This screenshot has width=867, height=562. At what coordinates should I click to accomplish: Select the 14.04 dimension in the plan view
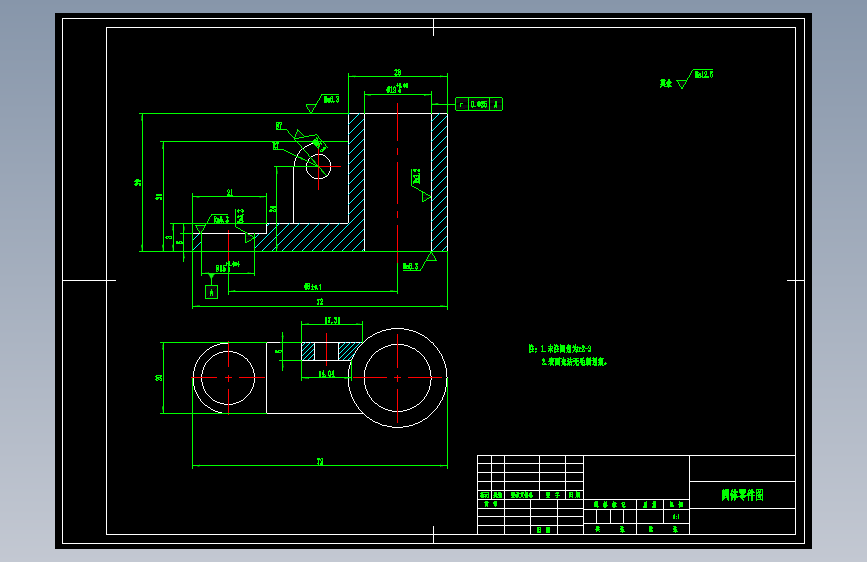327,374
